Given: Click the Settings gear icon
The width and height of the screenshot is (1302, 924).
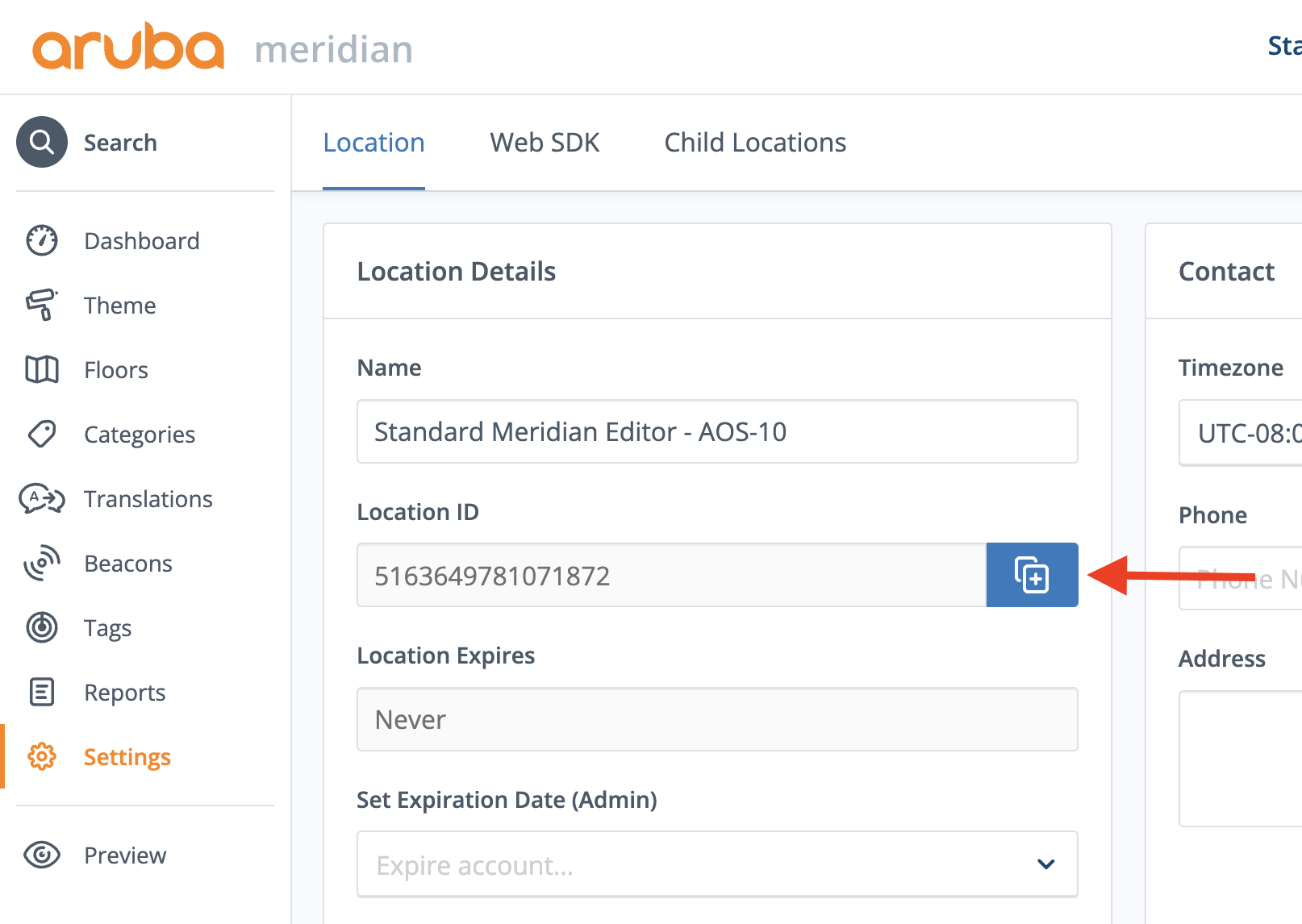Looking at the screenshot, I should pyautogui.click(x=42, y=756).
